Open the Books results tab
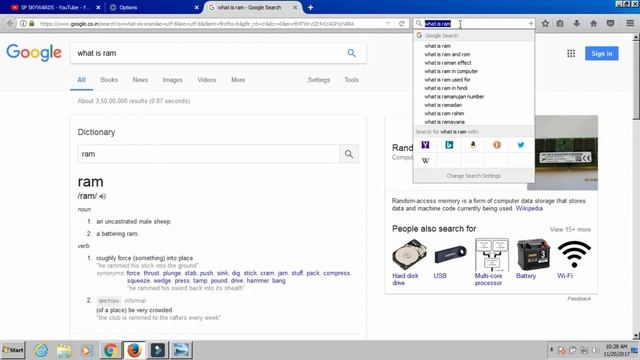640x360 pixels. coord(109,80)
